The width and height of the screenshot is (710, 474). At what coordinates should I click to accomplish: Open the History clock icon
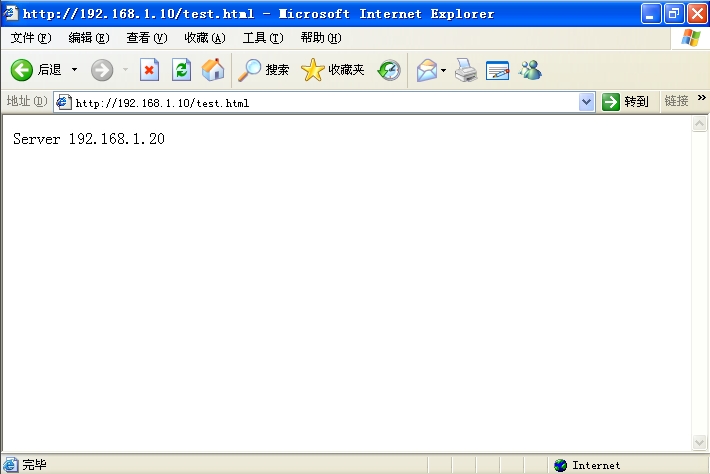click(389, 70)
